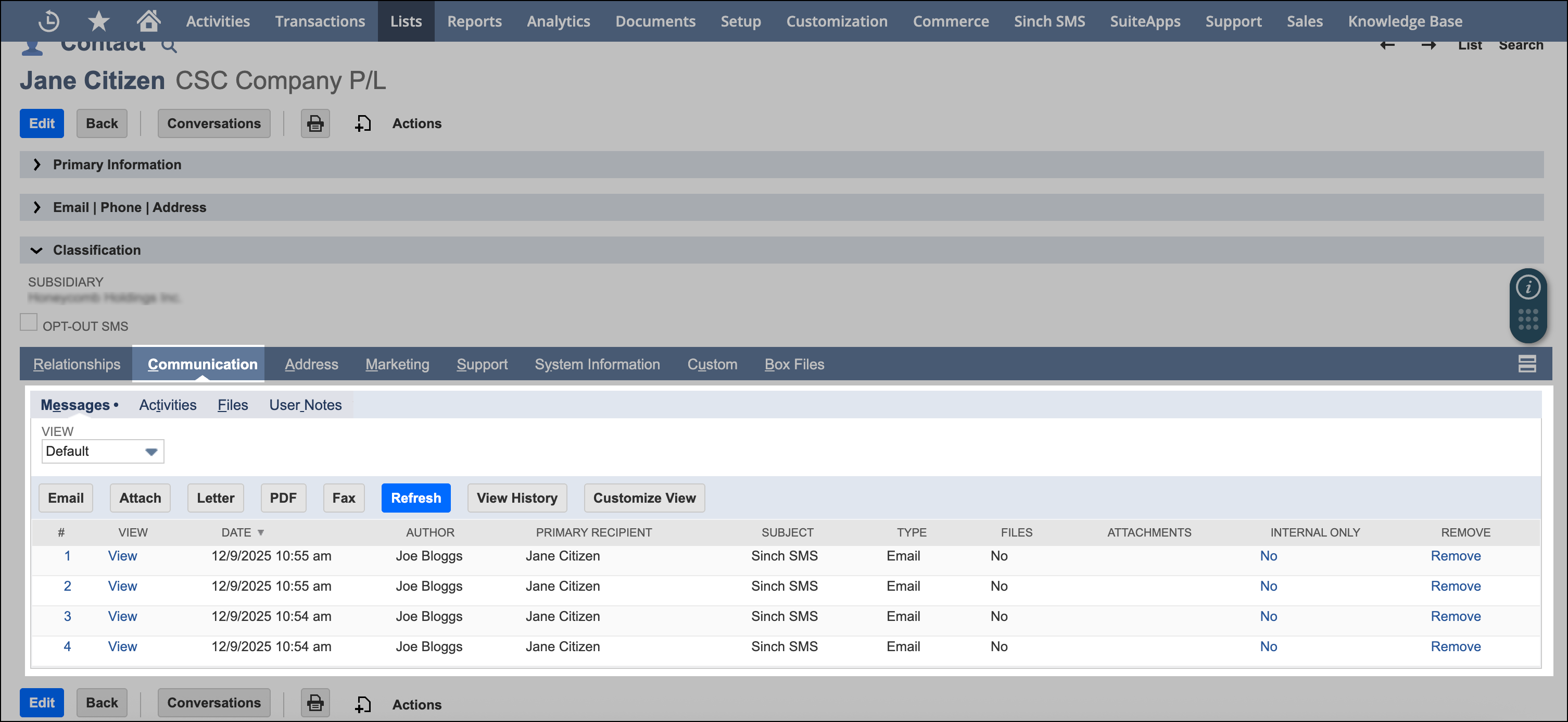Open the VIEW Default dropdown
1568x722 pixels.
coord(103,451)
